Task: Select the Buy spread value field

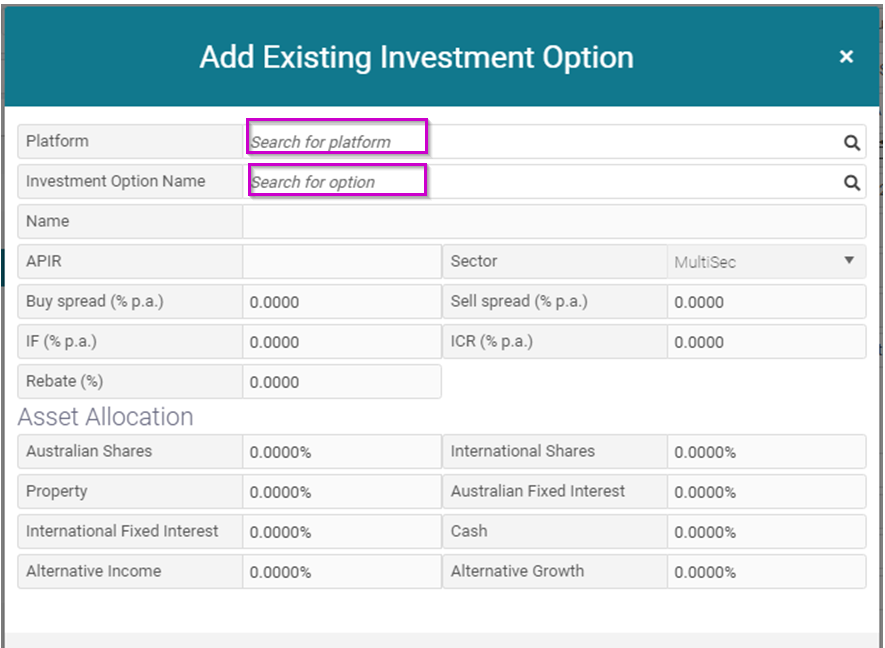Action: point(341,302)
